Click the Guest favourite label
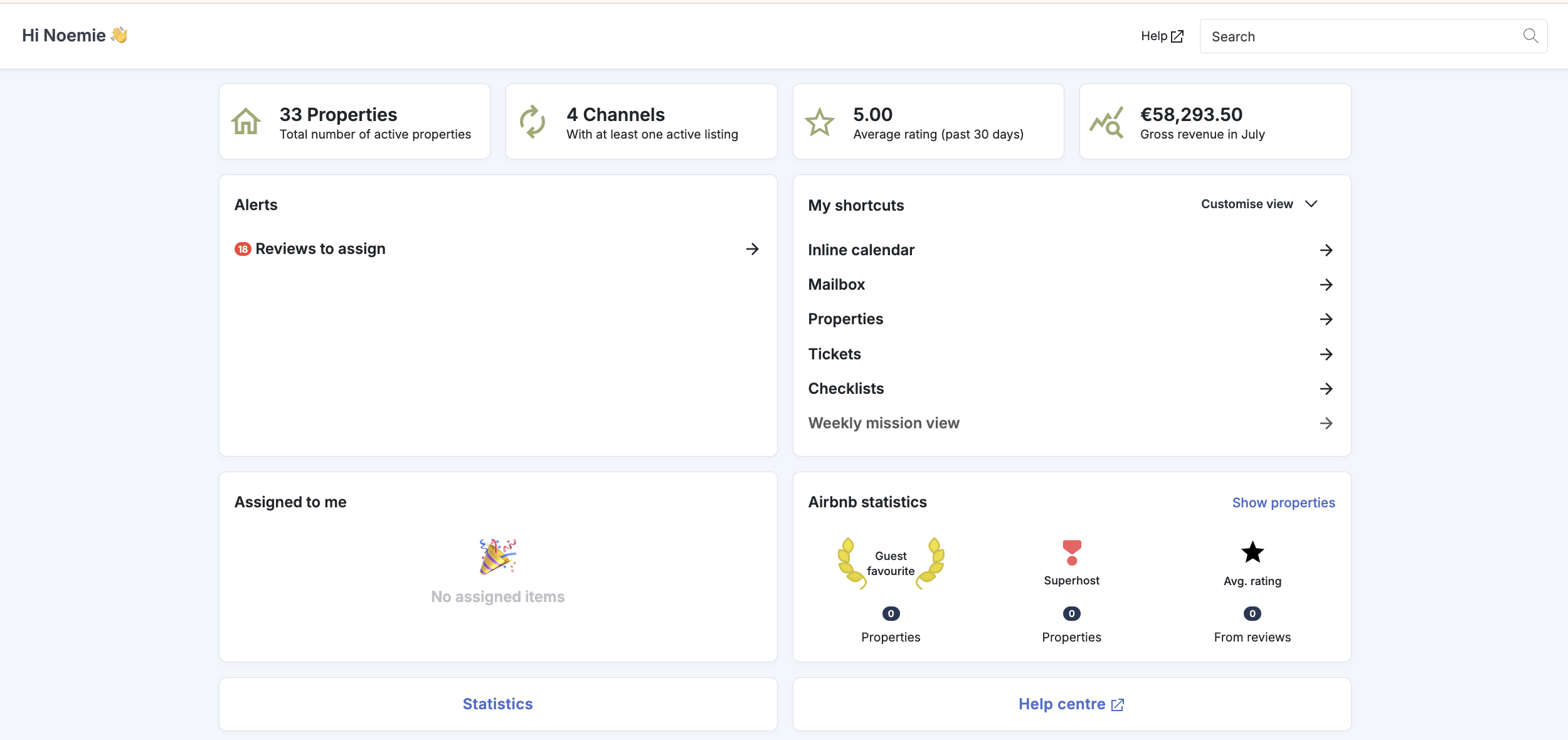This screenshot has width=1568, height=740. coord(891,563)
